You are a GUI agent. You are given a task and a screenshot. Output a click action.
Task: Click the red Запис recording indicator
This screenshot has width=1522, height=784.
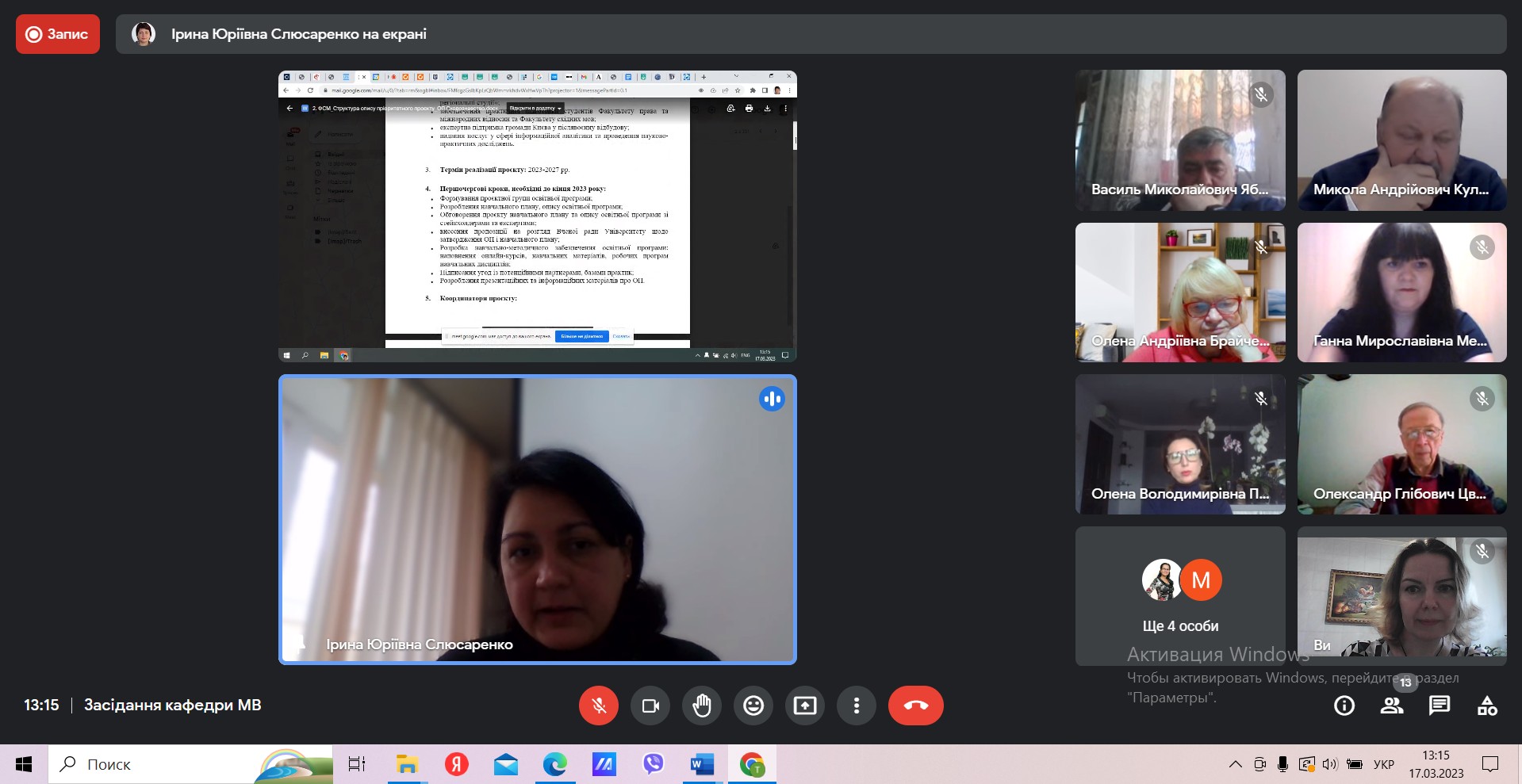(x=58, y=34)
